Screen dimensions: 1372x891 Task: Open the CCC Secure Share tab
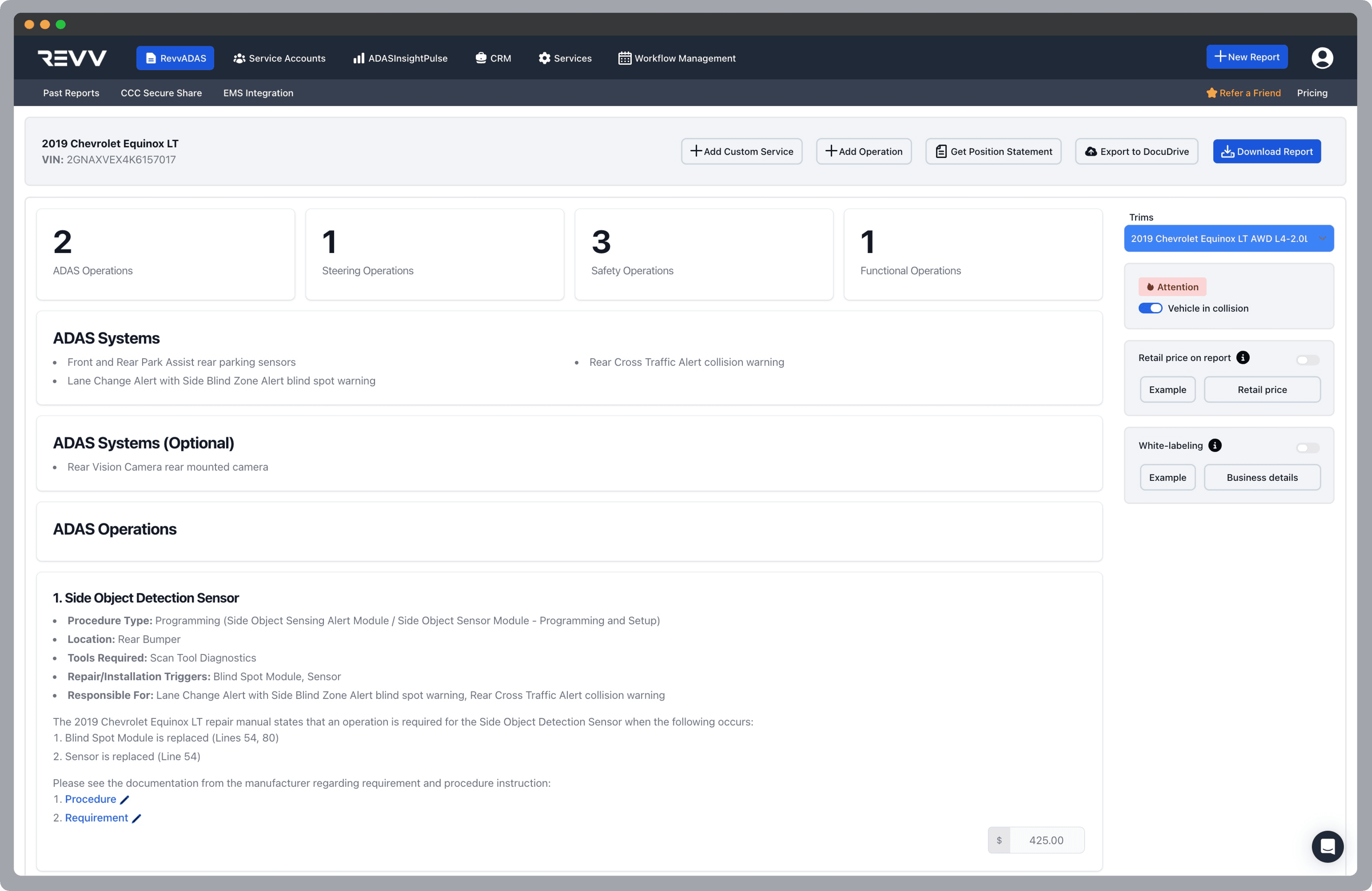point(161,93)
